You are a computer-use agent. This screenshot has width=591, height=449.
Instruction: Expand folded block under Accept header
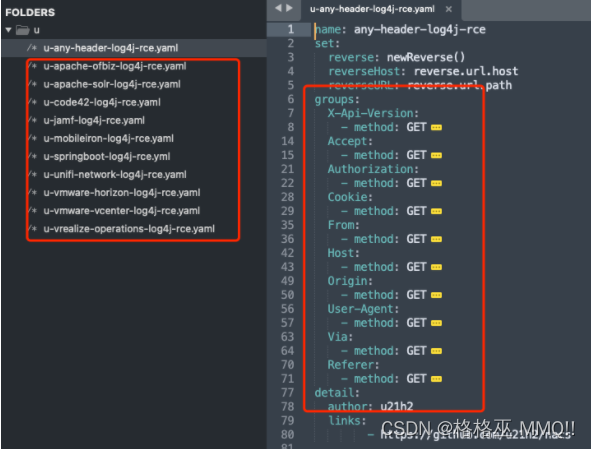coord(436,156)
